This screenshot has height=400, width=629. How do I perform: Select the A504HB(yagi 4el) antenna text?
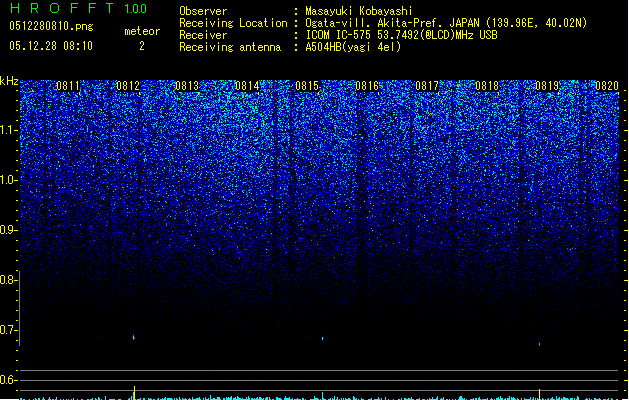(x=353, y=47)
